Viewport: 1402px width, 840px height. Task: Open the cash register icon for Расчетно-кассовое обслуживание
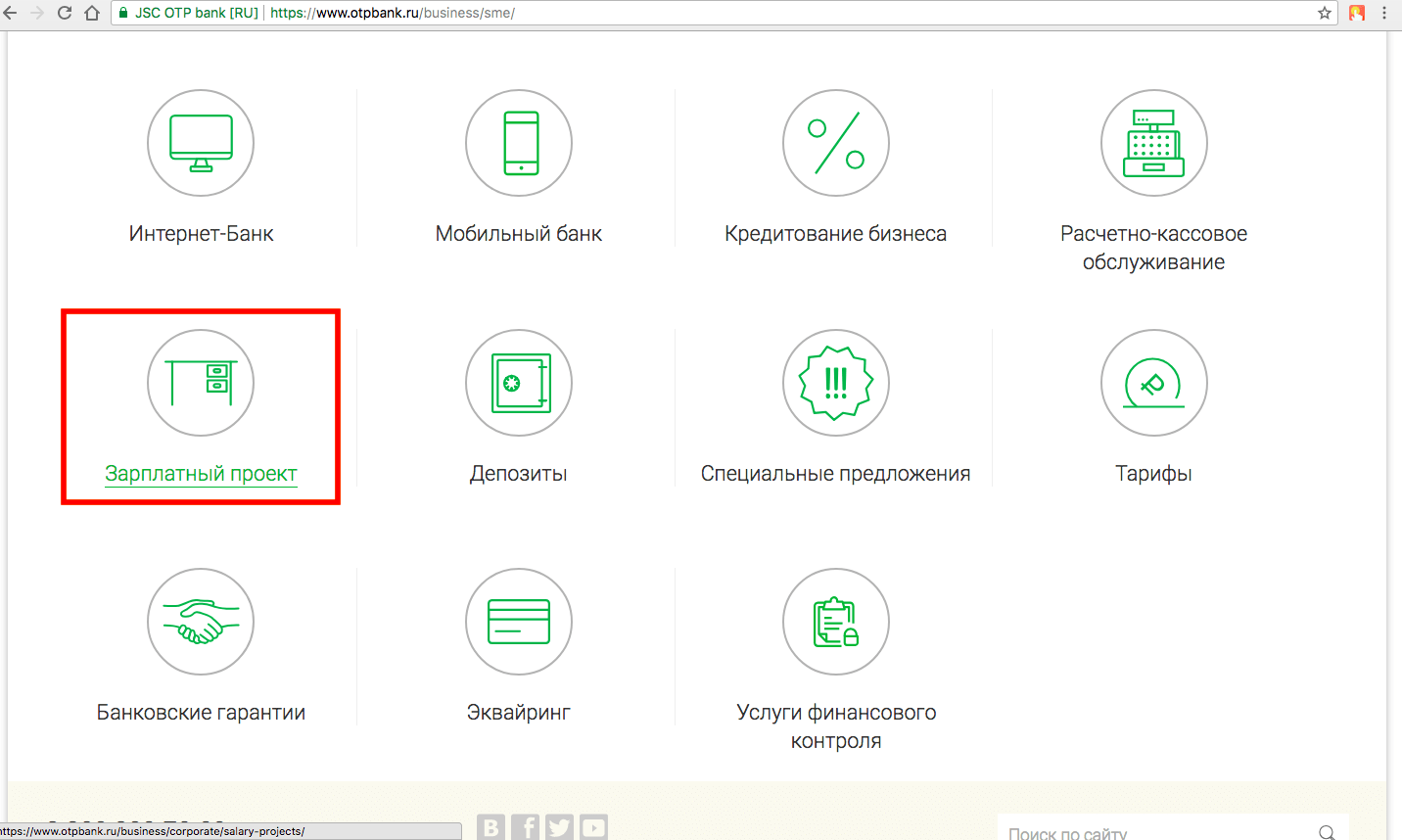pos(1153,143)
